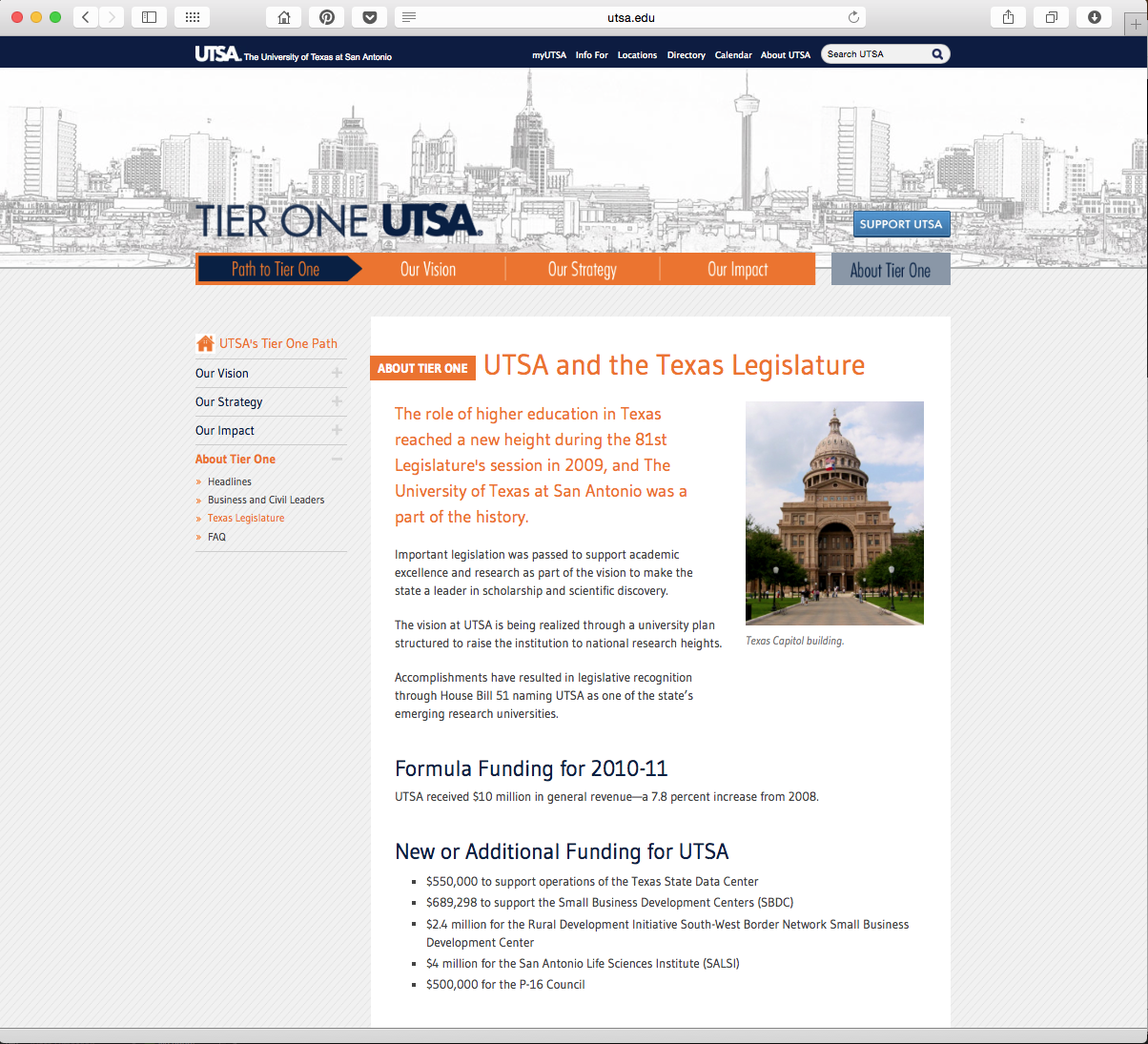Image resolution: width=1148 pixels, height=1044 pixels.
Task: Click the orange home icon in sidebar
Action: [205, 343]
